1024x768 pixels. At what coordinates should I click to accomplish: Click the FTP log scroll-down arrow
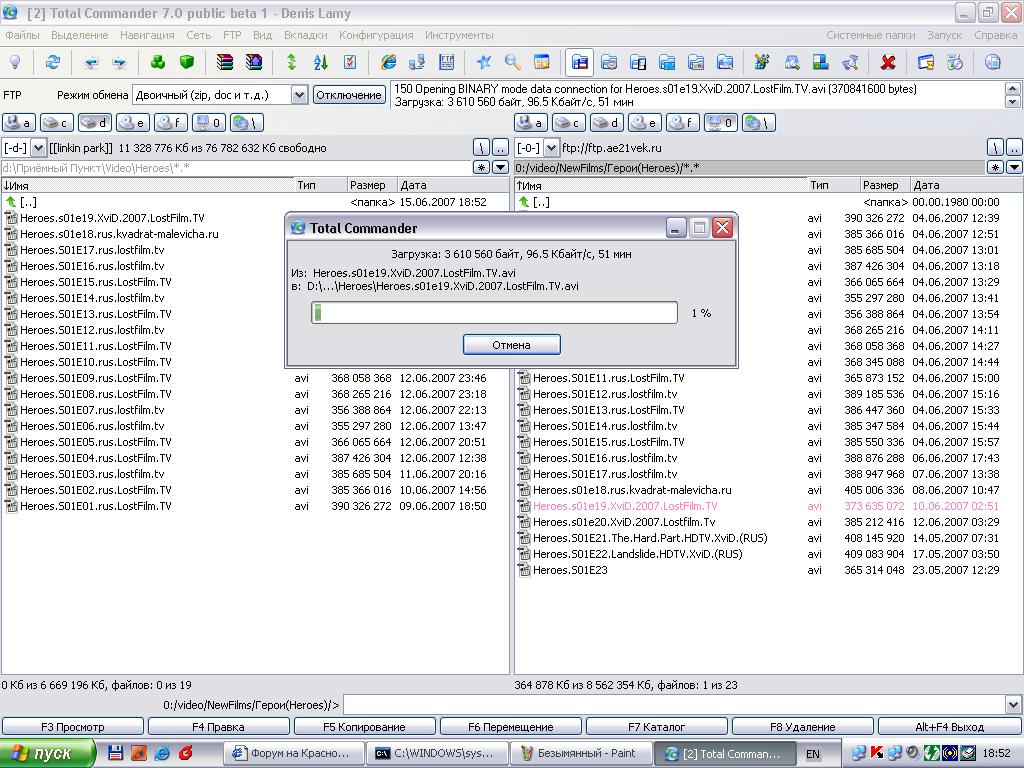1013,101
